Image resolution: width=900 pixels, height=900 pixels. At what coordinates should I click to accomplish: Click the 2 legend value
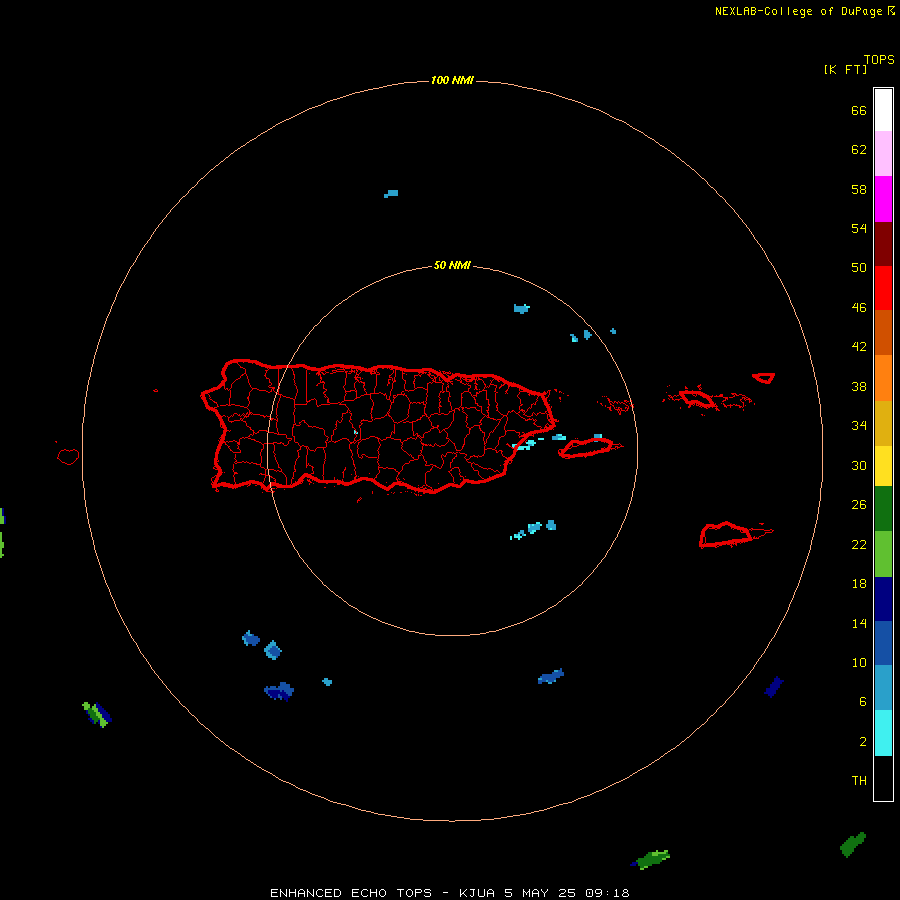point(863,742)
